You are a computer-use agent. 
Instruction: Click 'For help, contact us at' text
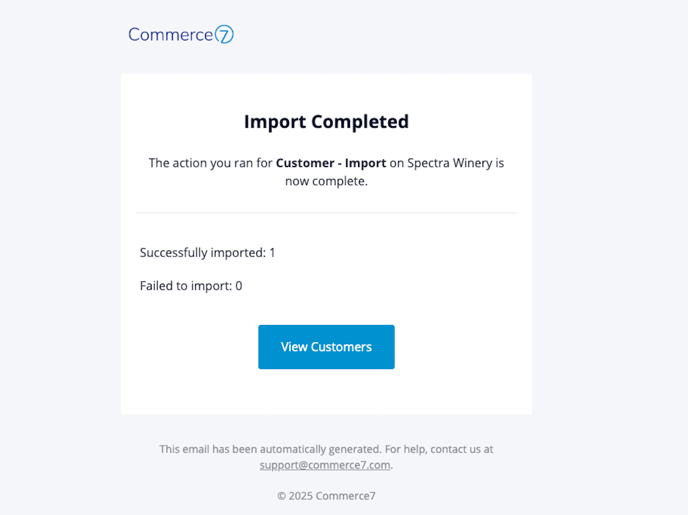pyautogui.click(x=439, y=449)
